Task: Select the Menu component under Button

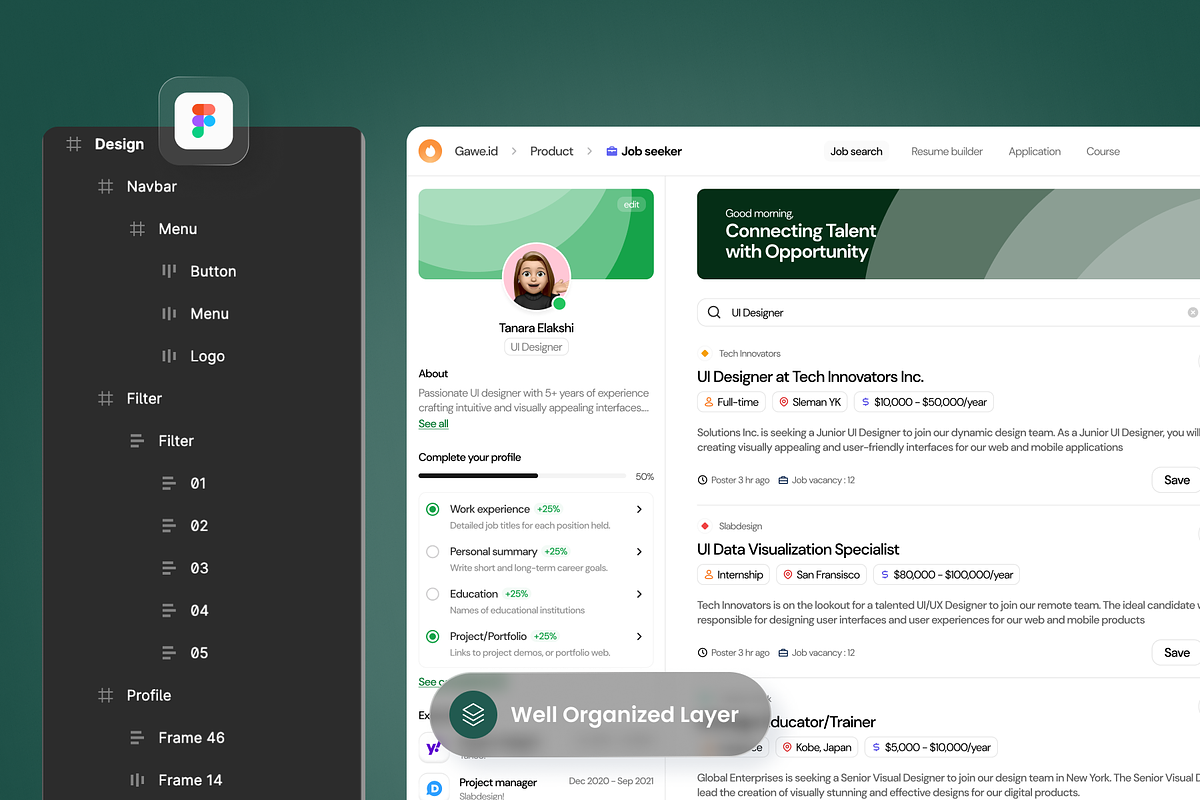Action: pyautogui.click(x=209, y=314)
